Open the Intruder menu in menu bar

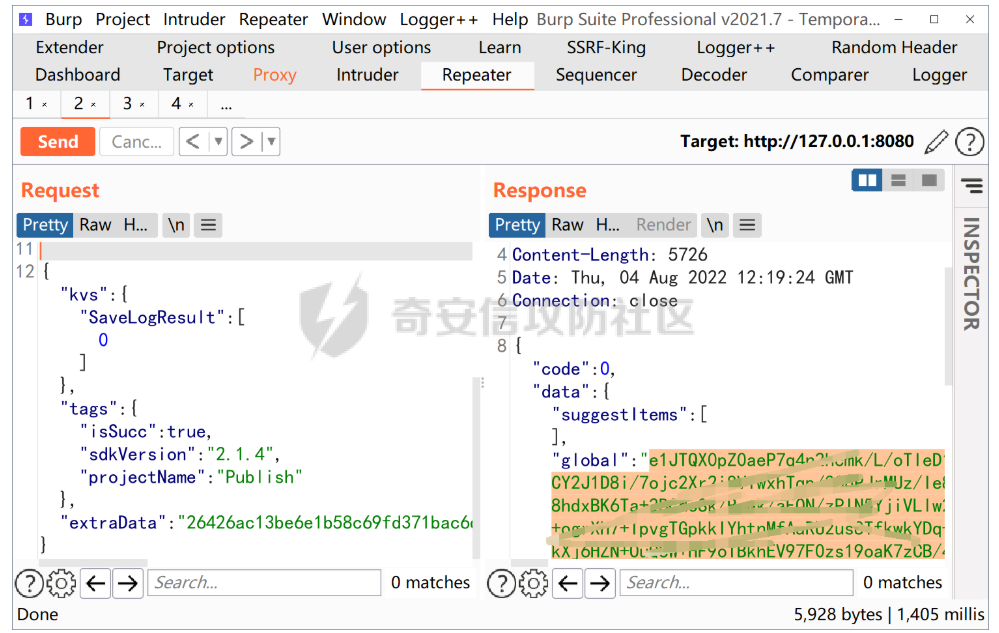(194, 20)
